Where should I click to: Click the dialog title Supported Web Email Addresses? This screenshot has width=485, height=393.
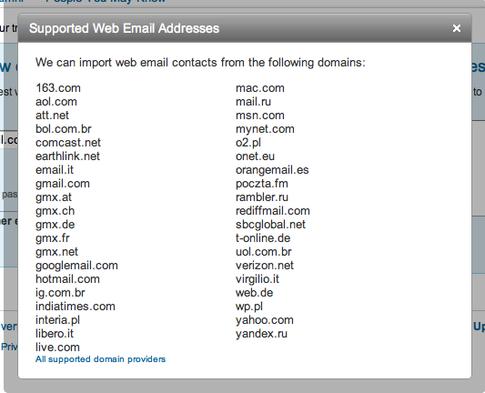coord(124,28)
